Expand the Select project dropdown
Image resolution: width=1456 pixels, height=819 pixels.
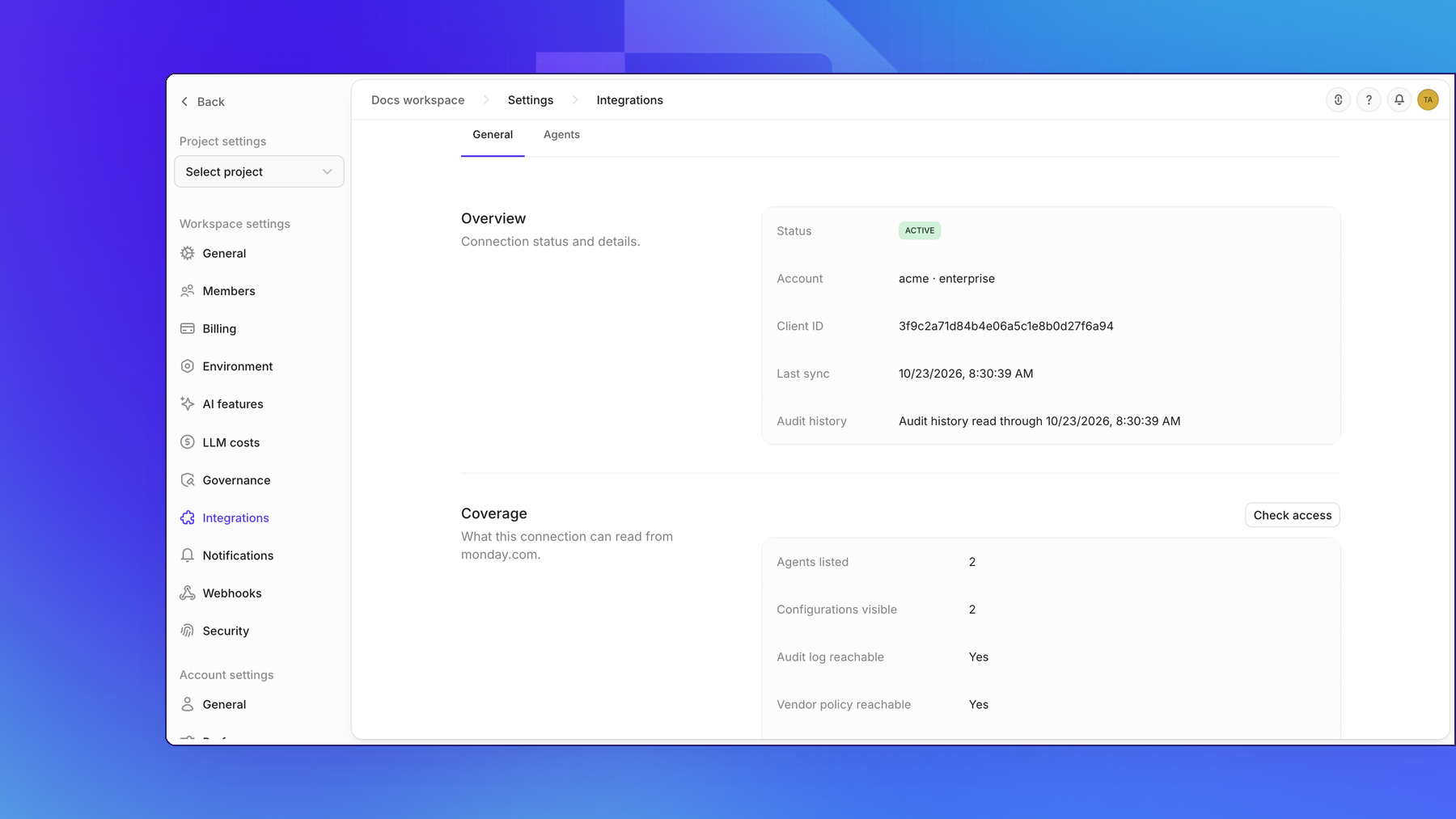[259, 171]
